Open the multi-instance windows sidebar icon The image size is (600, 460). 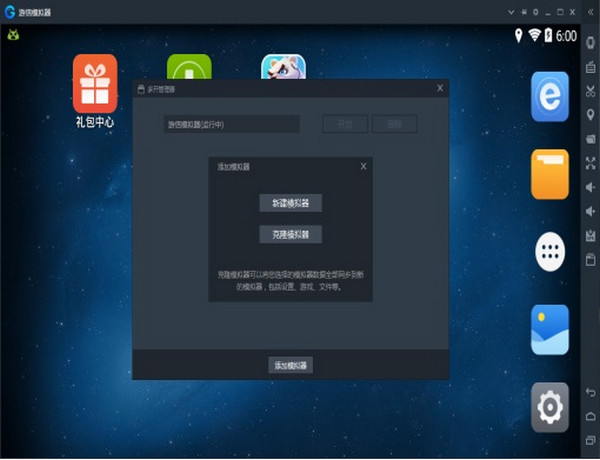pos(590,139)
